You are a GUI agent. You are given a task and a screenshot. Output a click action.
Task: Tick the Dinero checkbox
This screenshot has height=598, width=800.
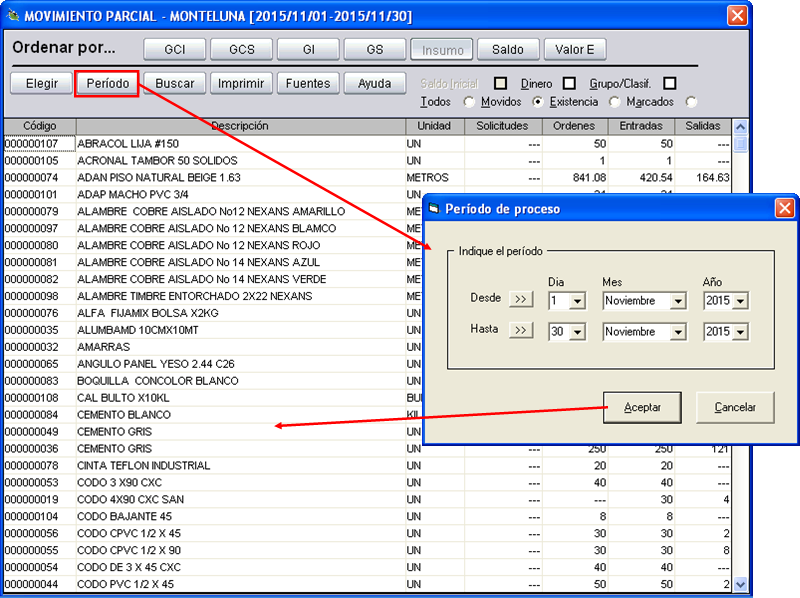[x=569, y=83]
